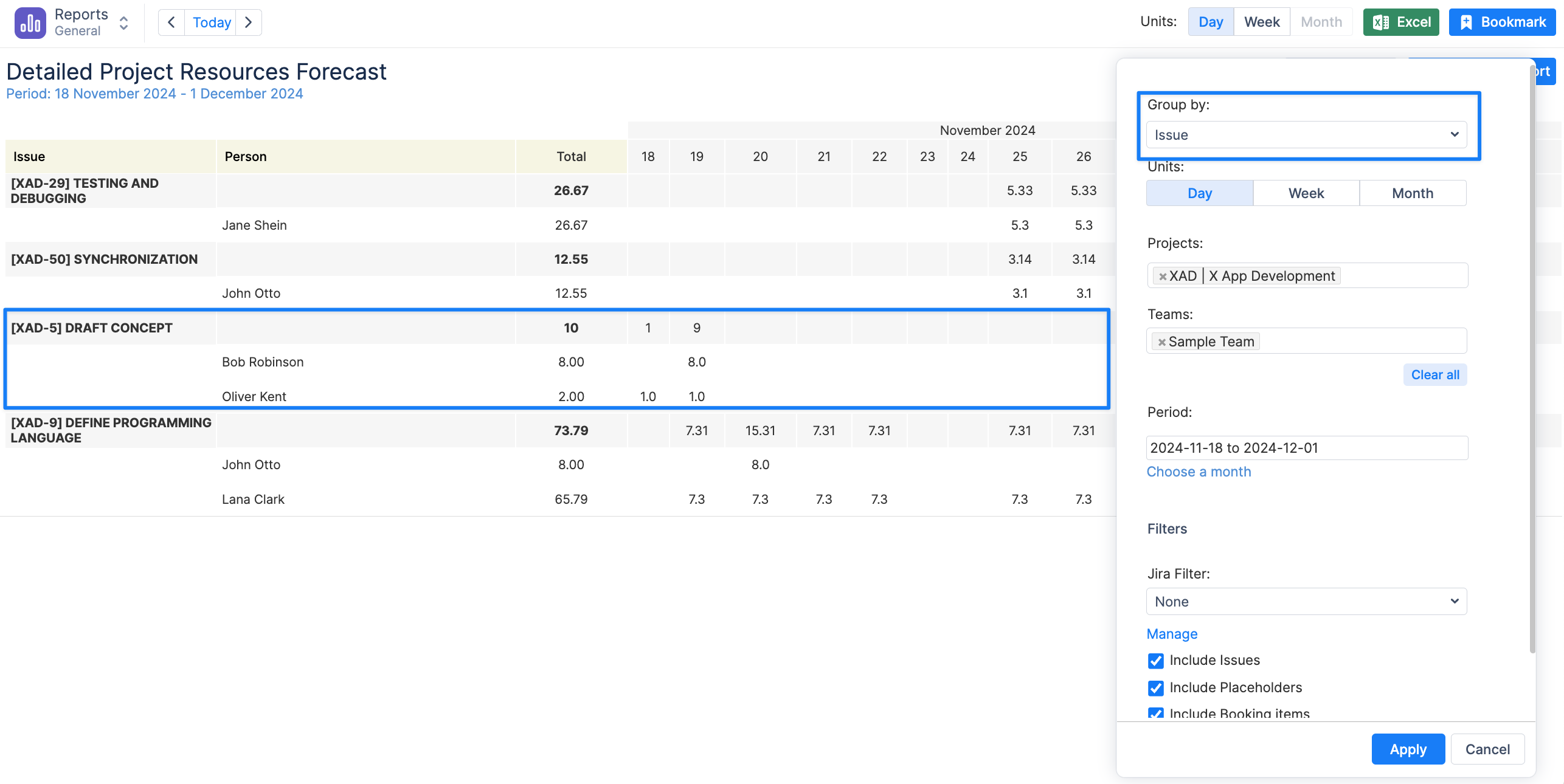Toggle the Include Booking items checkbox
1564x784 pixels.
pos(1155,714)
